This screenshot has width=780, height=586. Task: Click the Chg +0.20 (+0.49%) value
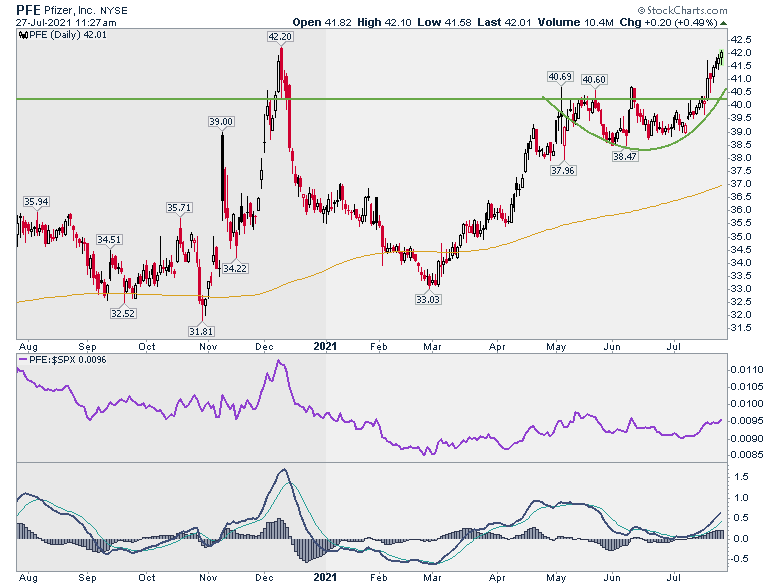[669, 22]
